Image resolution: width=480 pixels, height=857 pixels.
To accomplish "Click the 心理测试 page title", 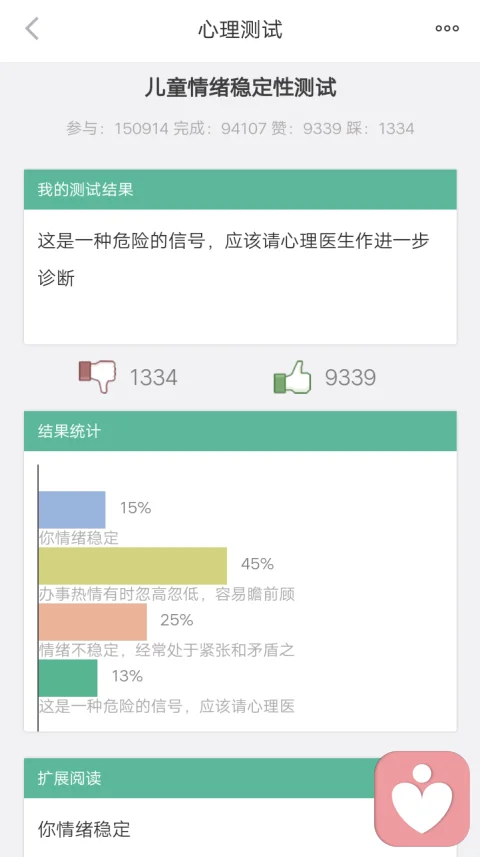I will pos(240,29).
